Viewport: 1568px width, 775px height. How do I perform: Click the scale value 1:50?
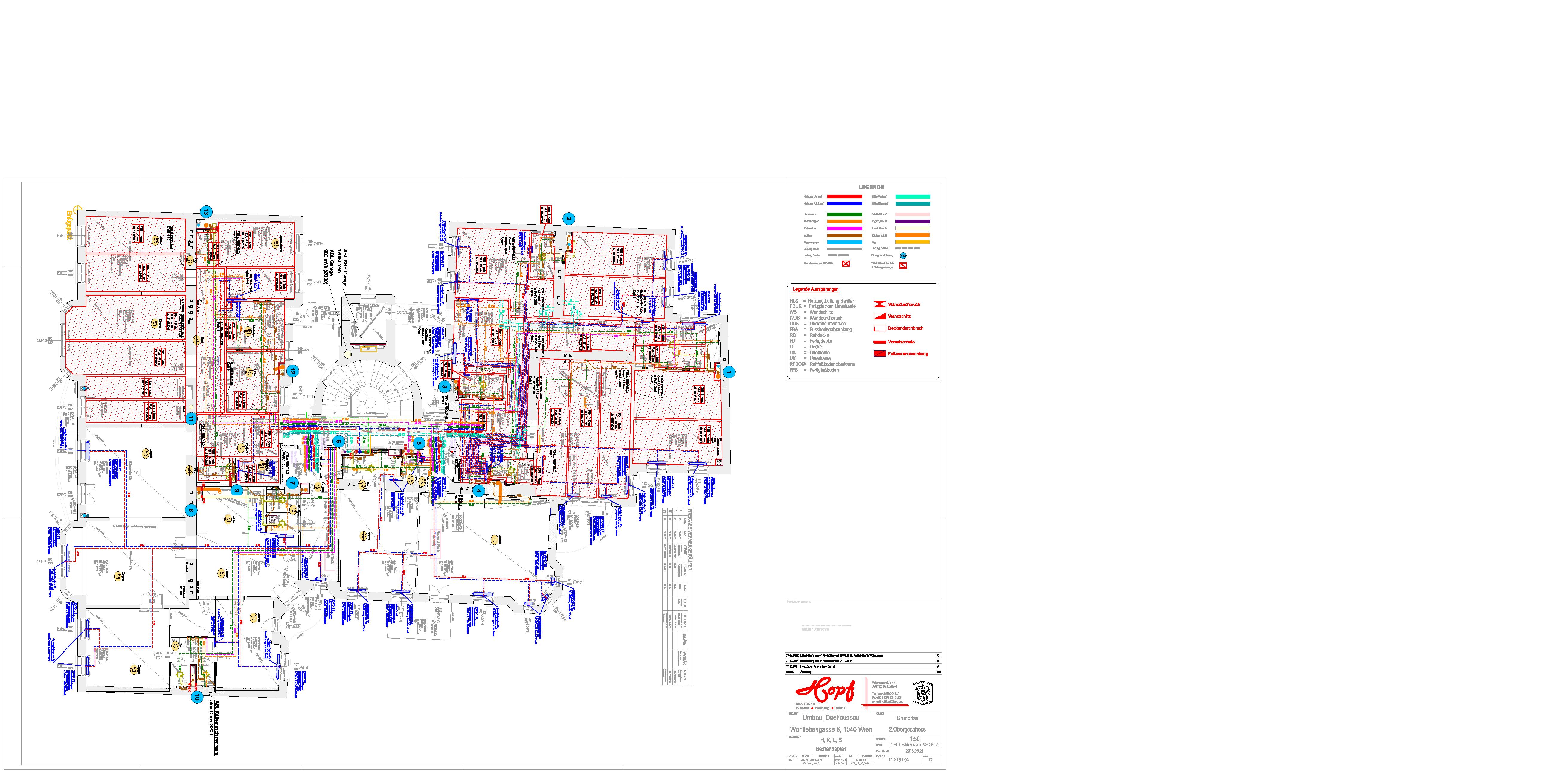[914, 739]
